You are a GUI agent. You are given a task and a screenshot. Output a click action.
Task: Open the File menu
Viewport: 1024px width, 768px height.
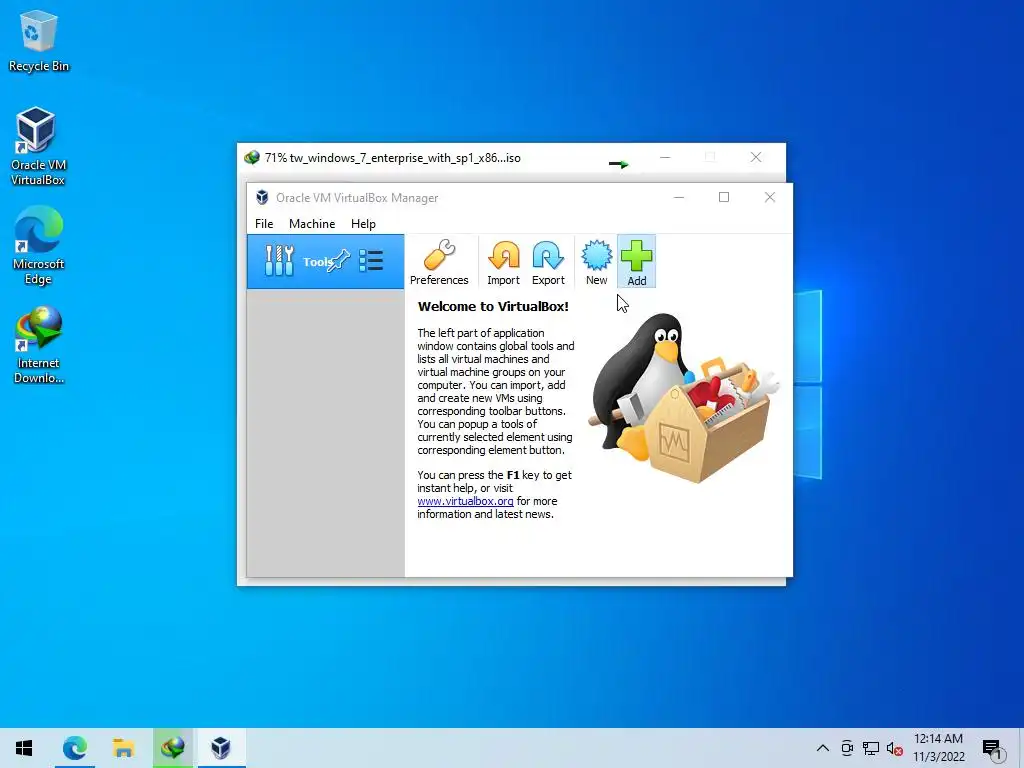(264, 223)
